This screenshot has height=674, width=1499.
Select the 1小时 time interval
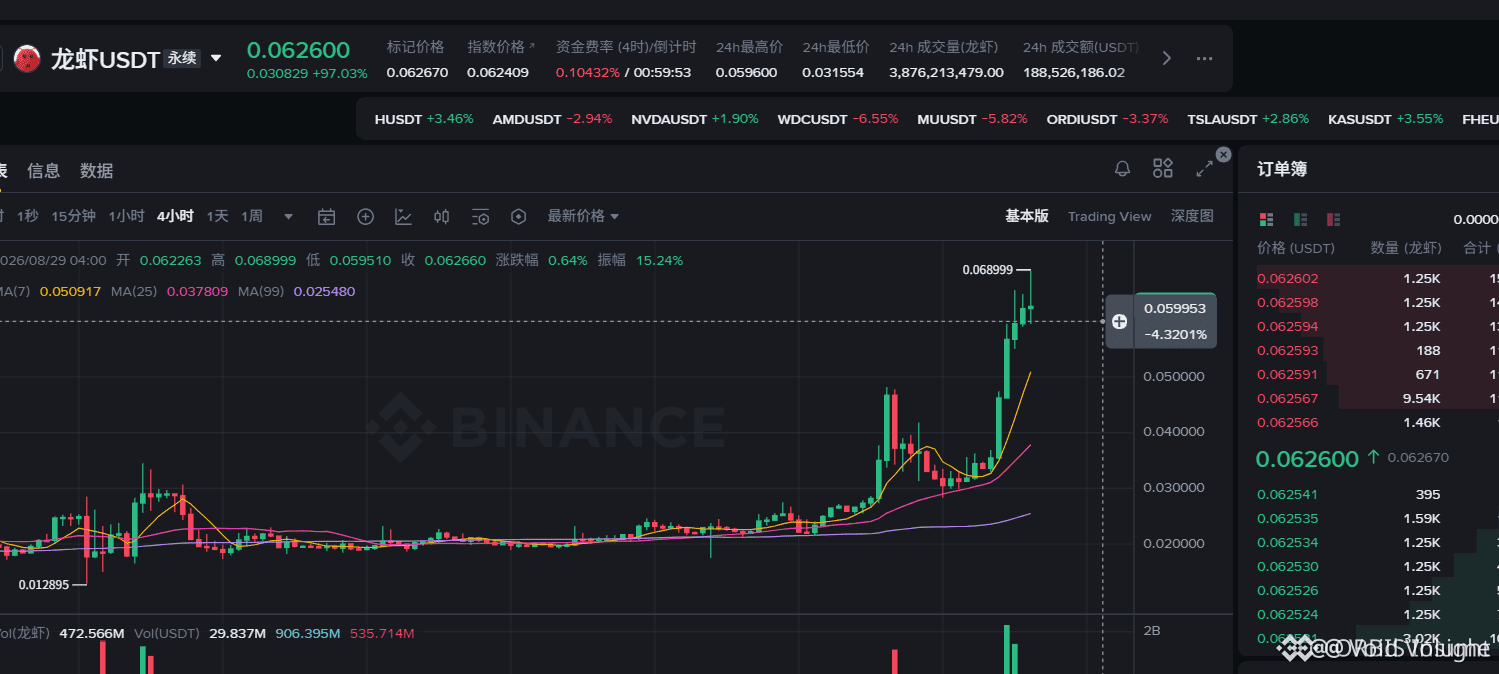pyautogui.click(x=126, y=216)
